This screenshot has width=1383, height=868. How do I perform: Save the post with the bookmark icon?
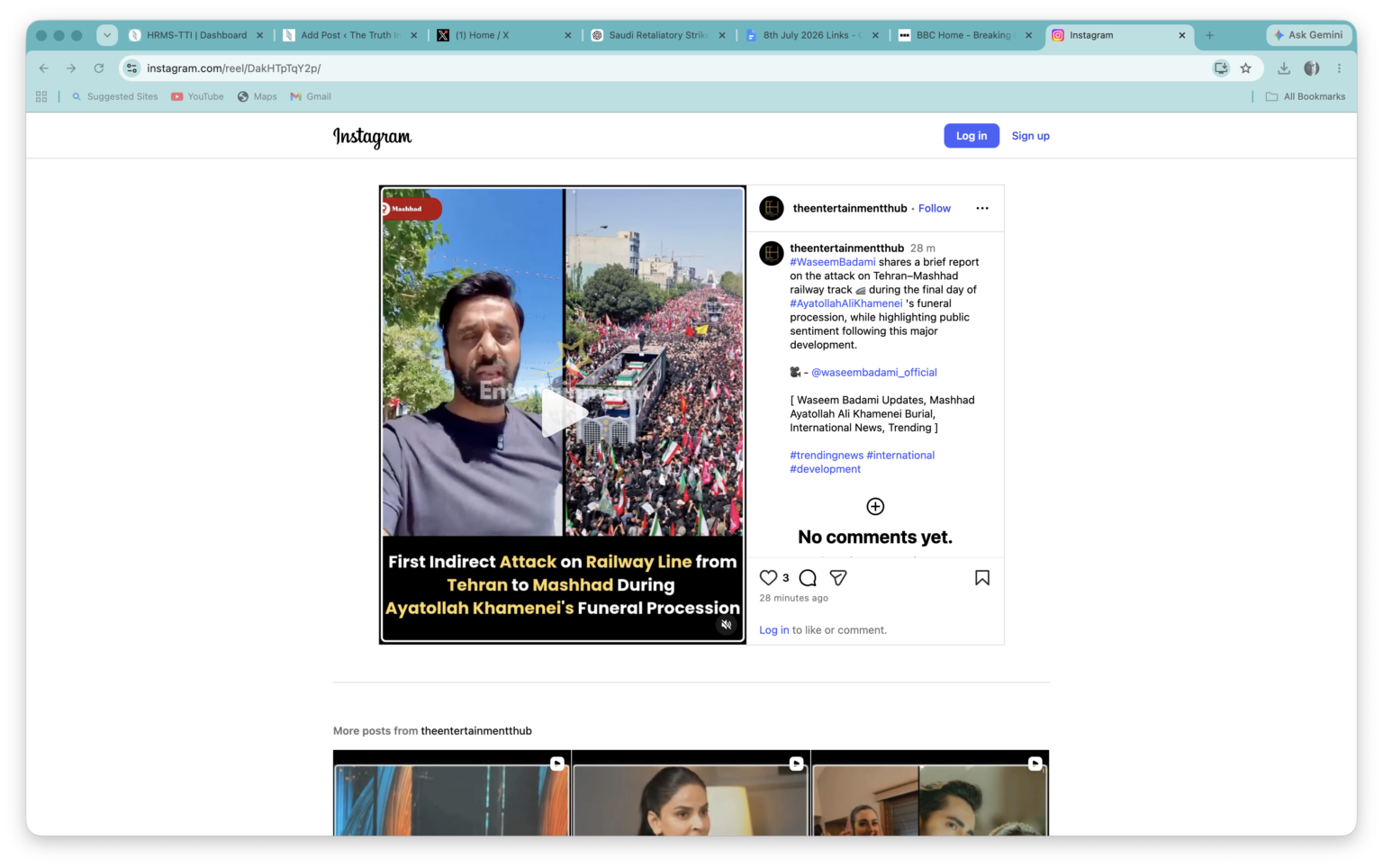[x=982, y=578]
